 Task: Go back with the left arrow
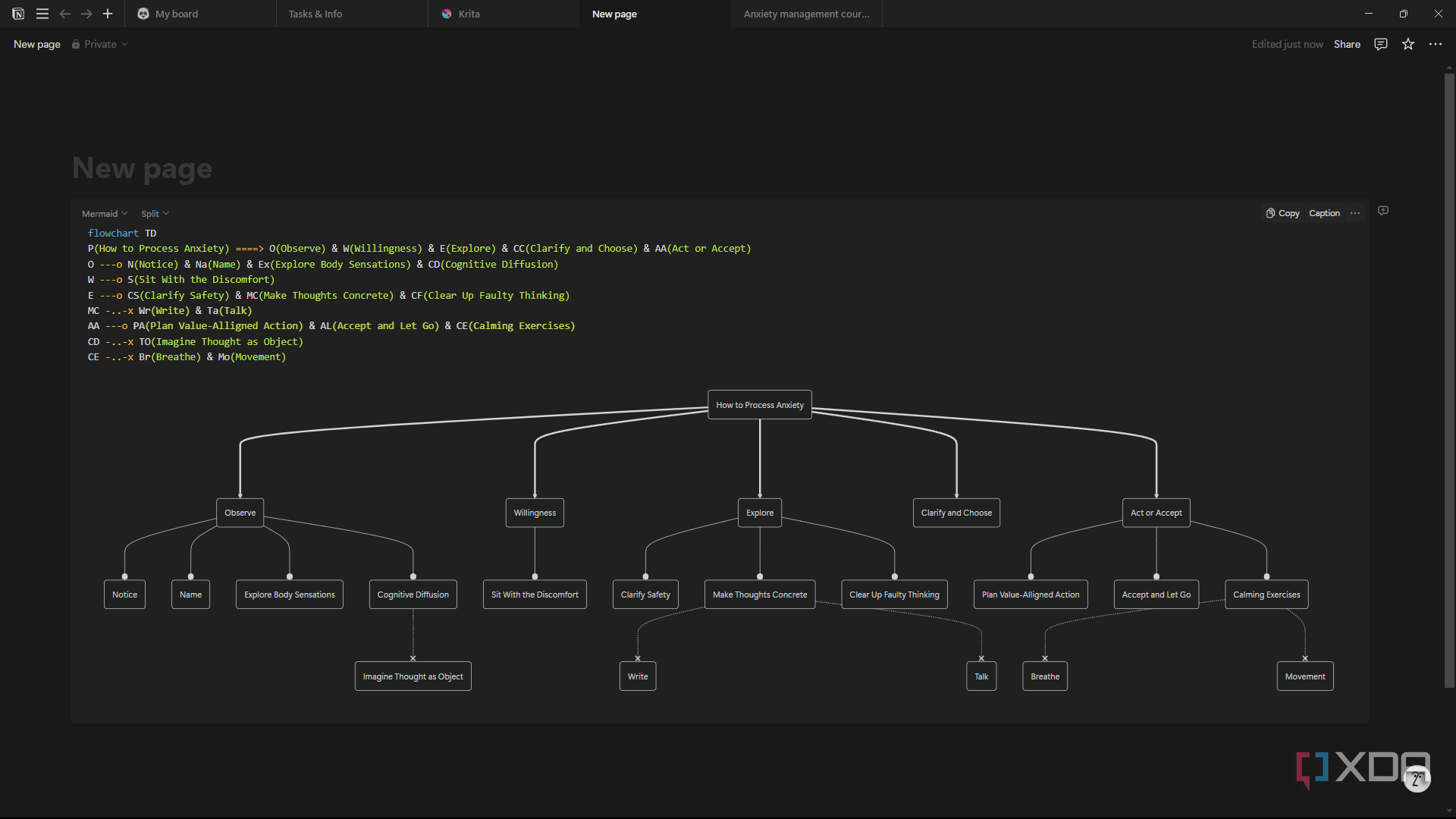tap(65, 14)
